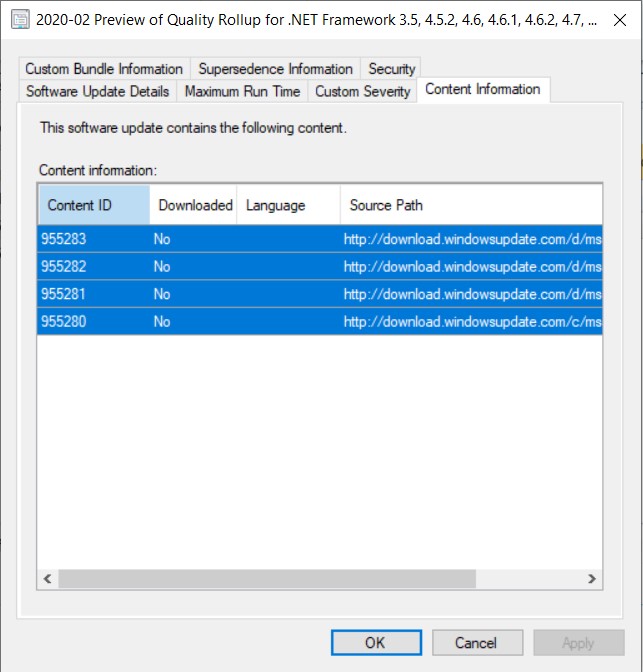Switch to the Supersedence Information tab
Viewport: 643px width, 672px height.
[x=275, y=69]
